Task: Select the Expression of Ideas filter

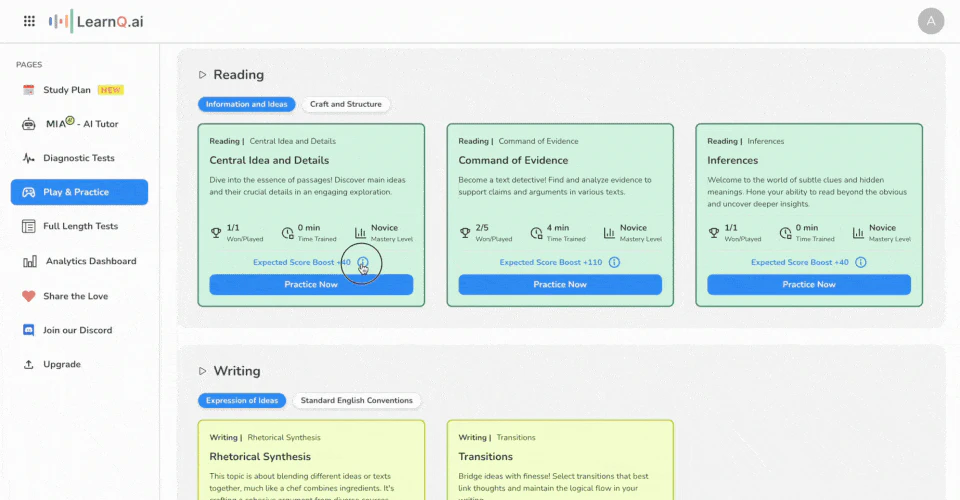Action: pos(241,400)
